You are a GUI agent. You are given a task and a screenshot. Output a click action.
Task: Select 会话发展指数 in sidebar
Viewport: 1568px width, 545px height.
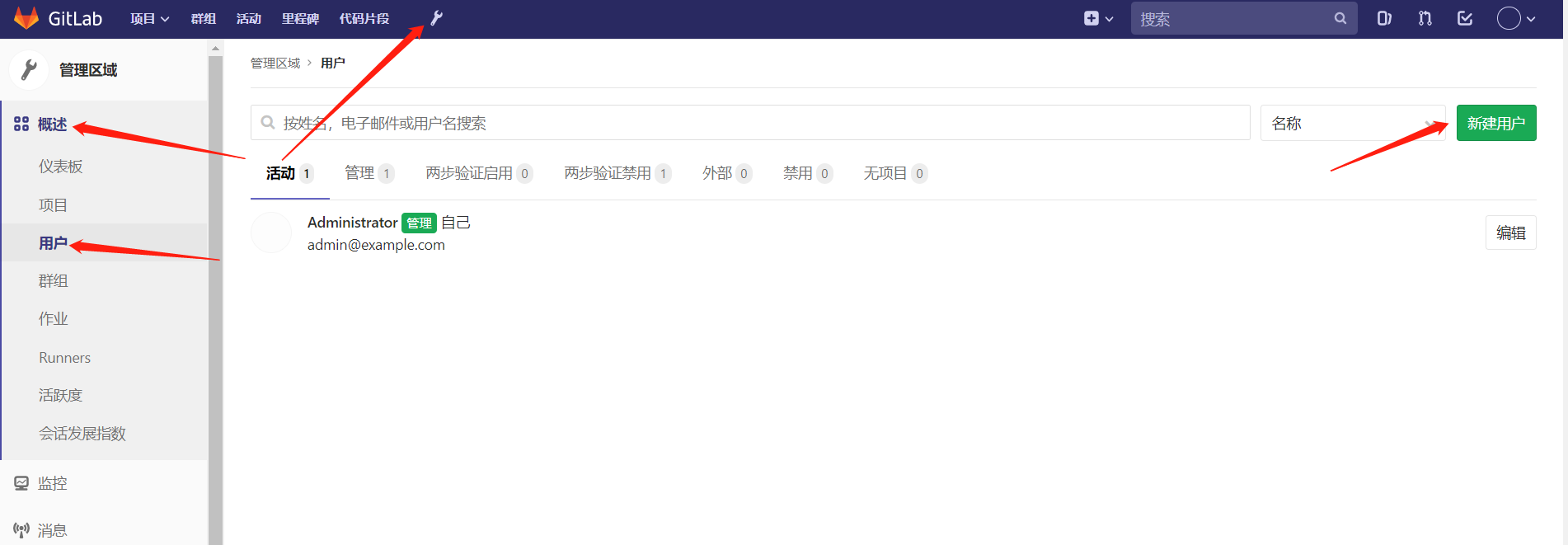coord(82,433)
